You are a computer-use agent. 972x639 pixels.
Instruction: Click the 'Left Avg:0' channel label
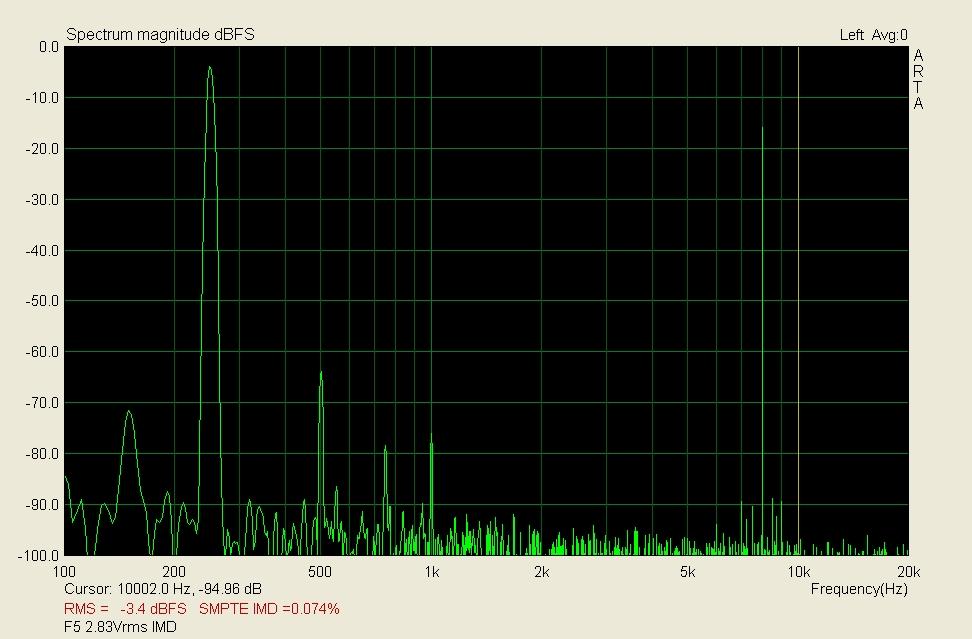click(873, 35)
